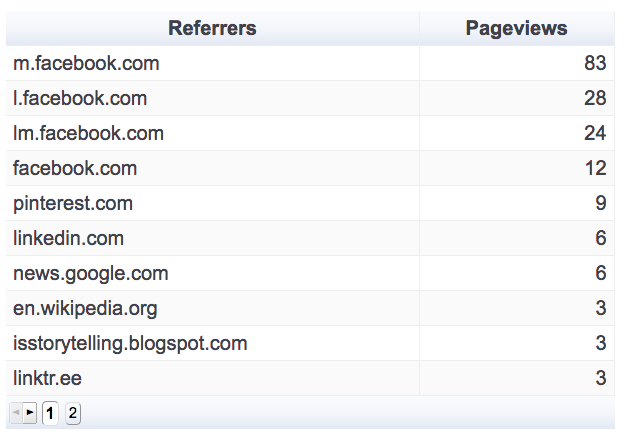This screenshot has height=439, width=628.
Task: Click the facebook.com referrer row
Action: (75, 168)
